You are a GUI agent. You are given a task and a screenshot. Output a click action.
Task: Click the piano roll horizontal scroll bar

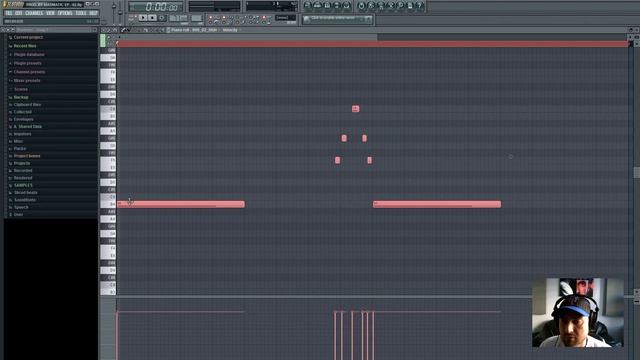click(x=247, y=37)
